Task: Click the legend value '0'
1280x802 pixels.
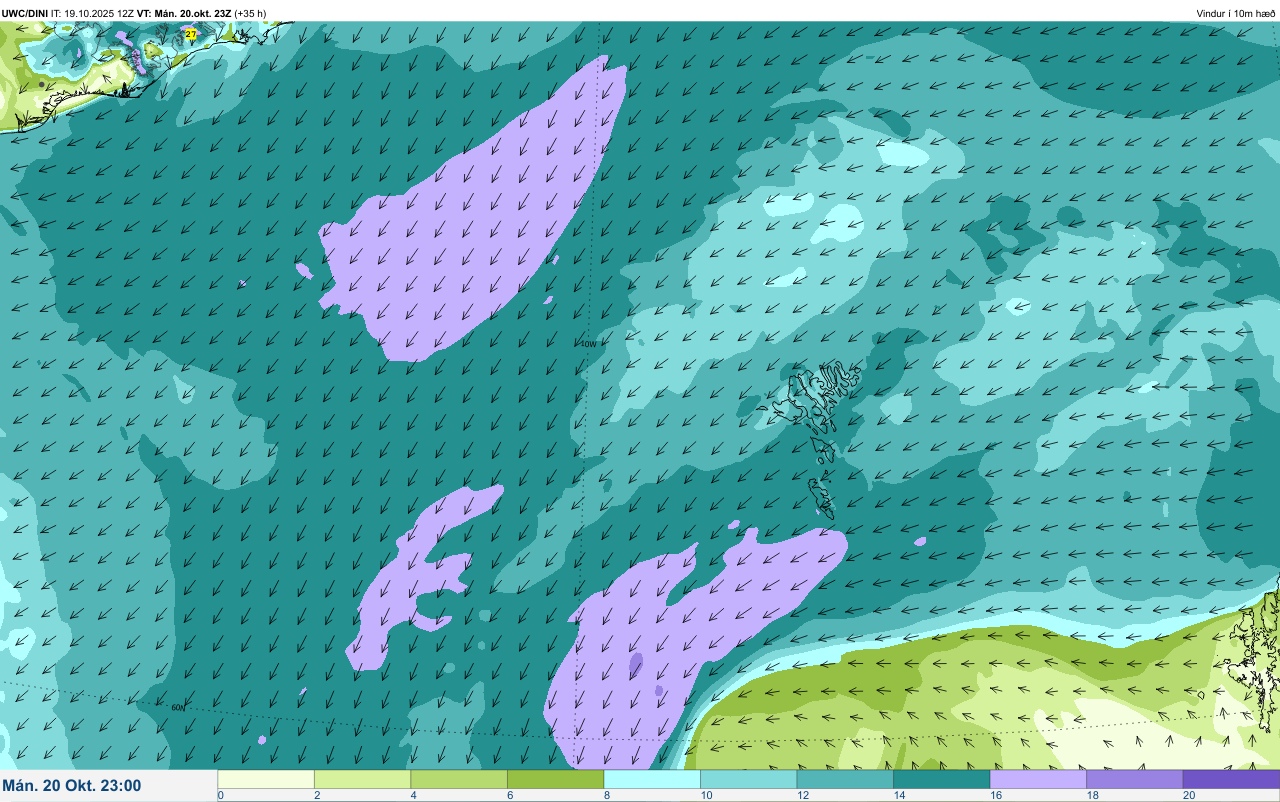Action: pos(220,795)
